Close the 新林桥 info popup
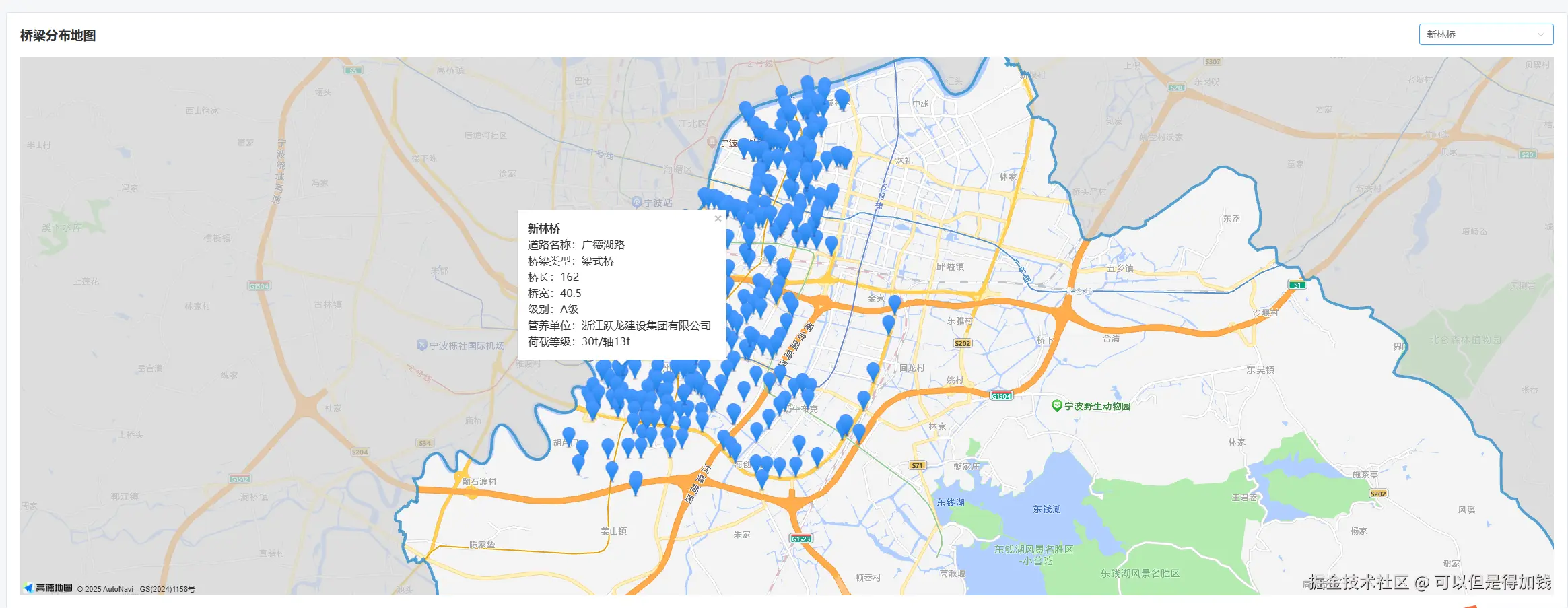 click(718, 219)
